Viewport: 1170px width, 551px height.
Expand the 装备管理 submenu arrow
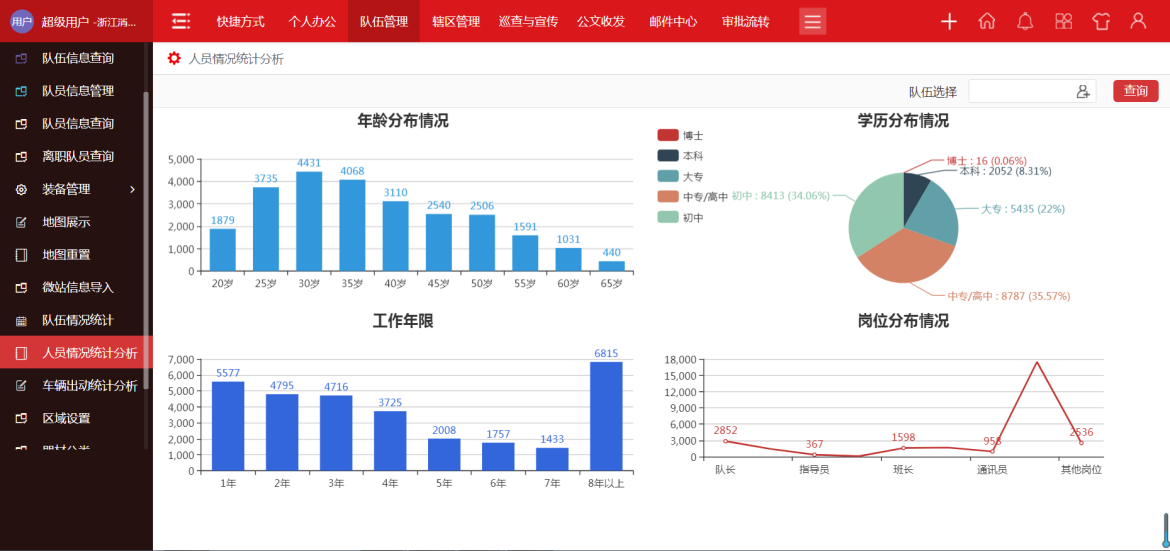point(133,190)
